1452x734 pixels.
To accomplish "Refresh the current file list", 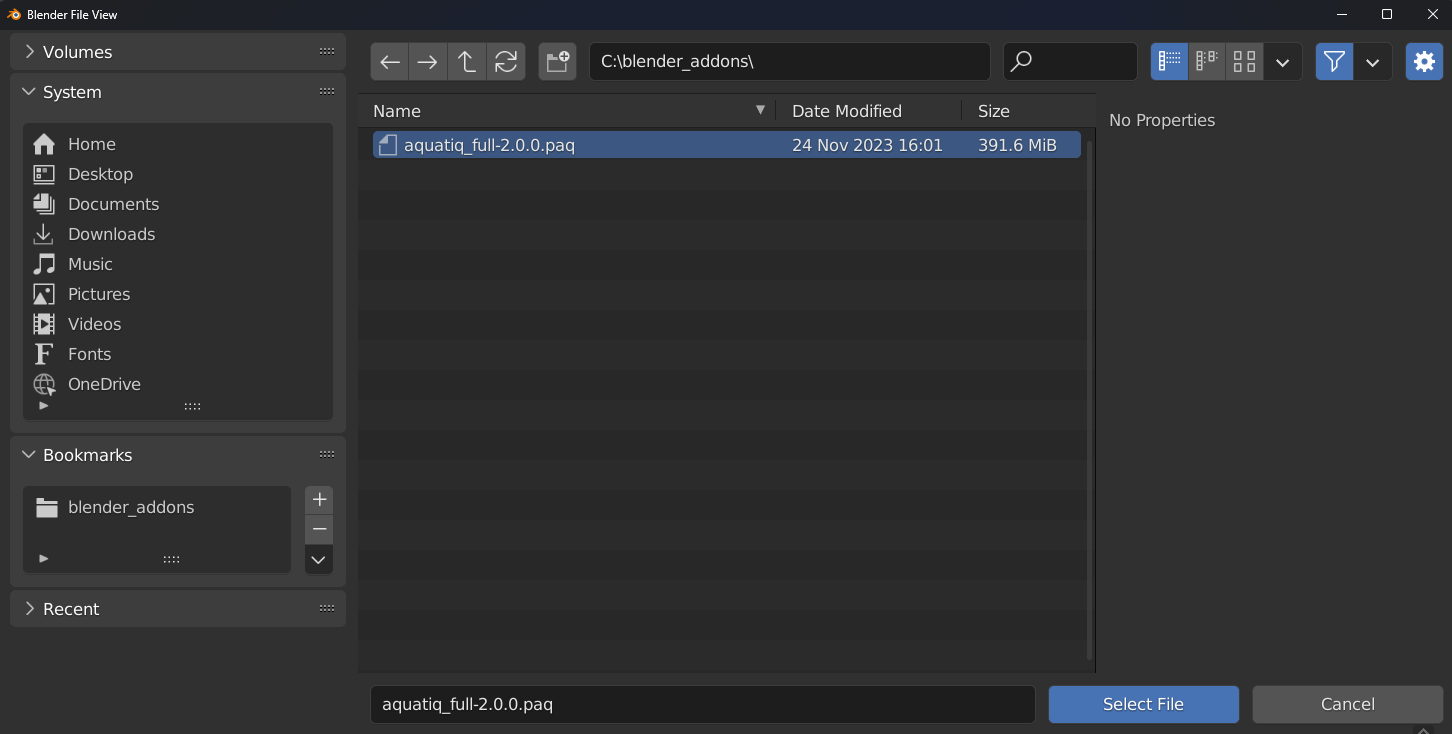I will [506, 61].
